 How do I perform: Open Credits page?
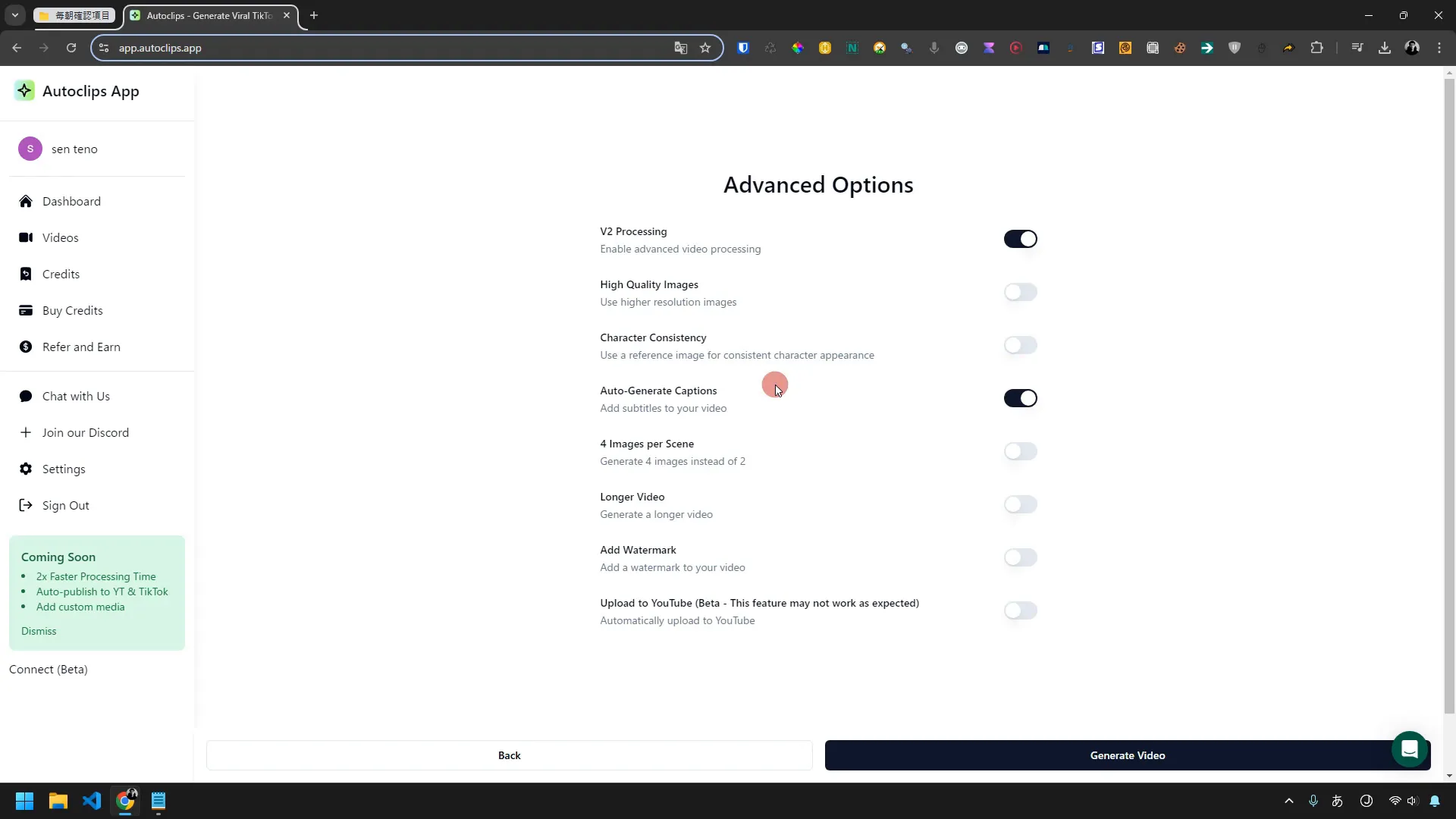coord(60,274)
